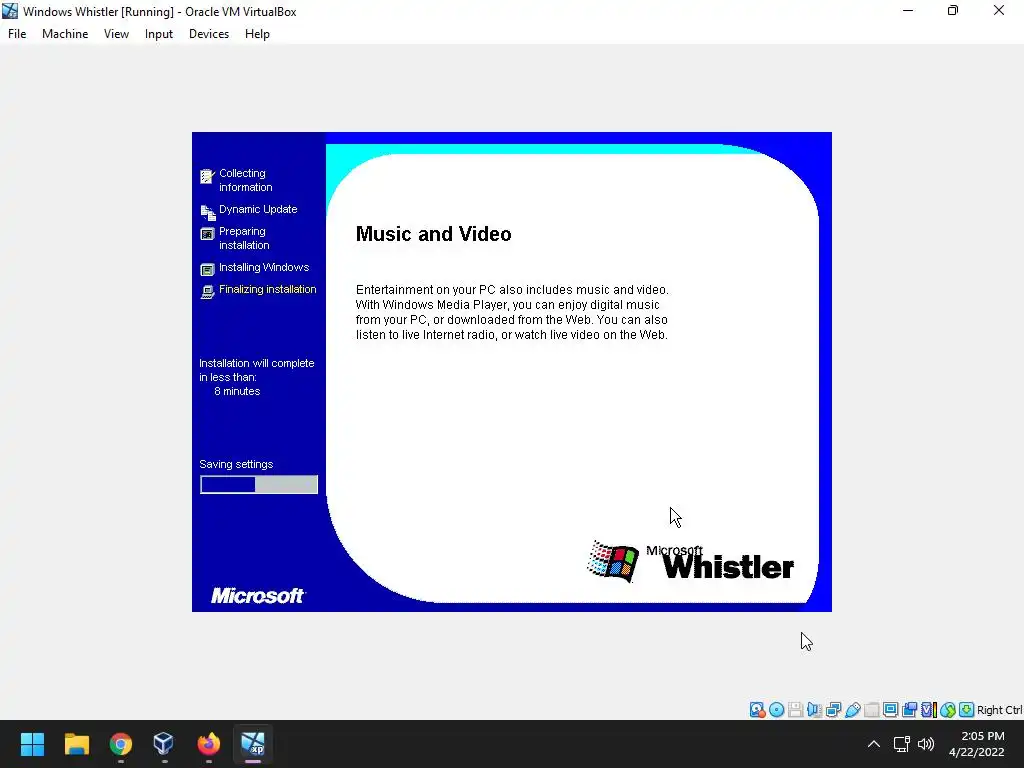The width and height of the screenshot is (1024, 768).
Task: Click the Saving settings status text
Action: point(236,464)
